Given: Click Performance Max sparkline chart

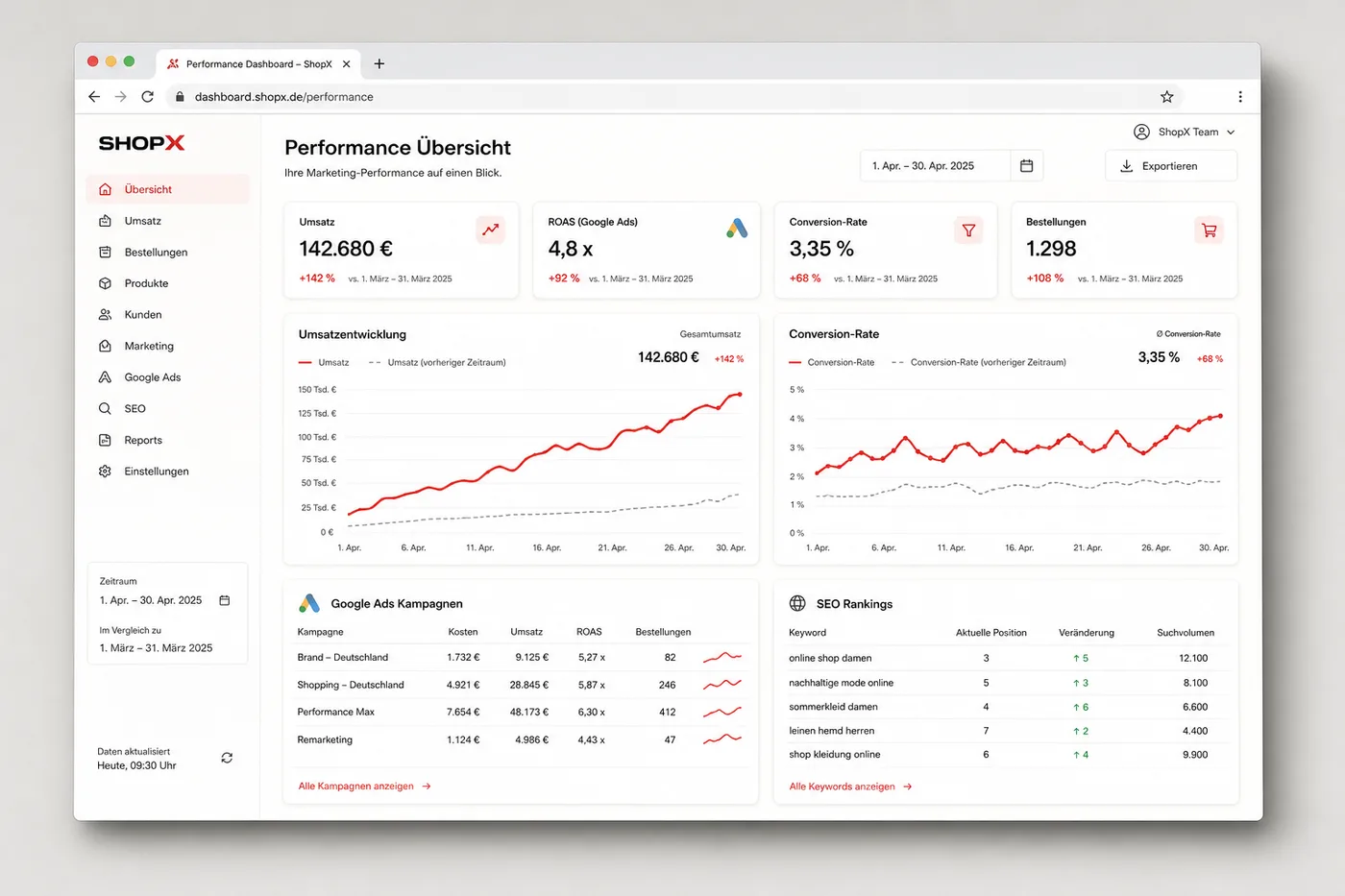Looking at the screenshot, I should [x=722, y=713].
